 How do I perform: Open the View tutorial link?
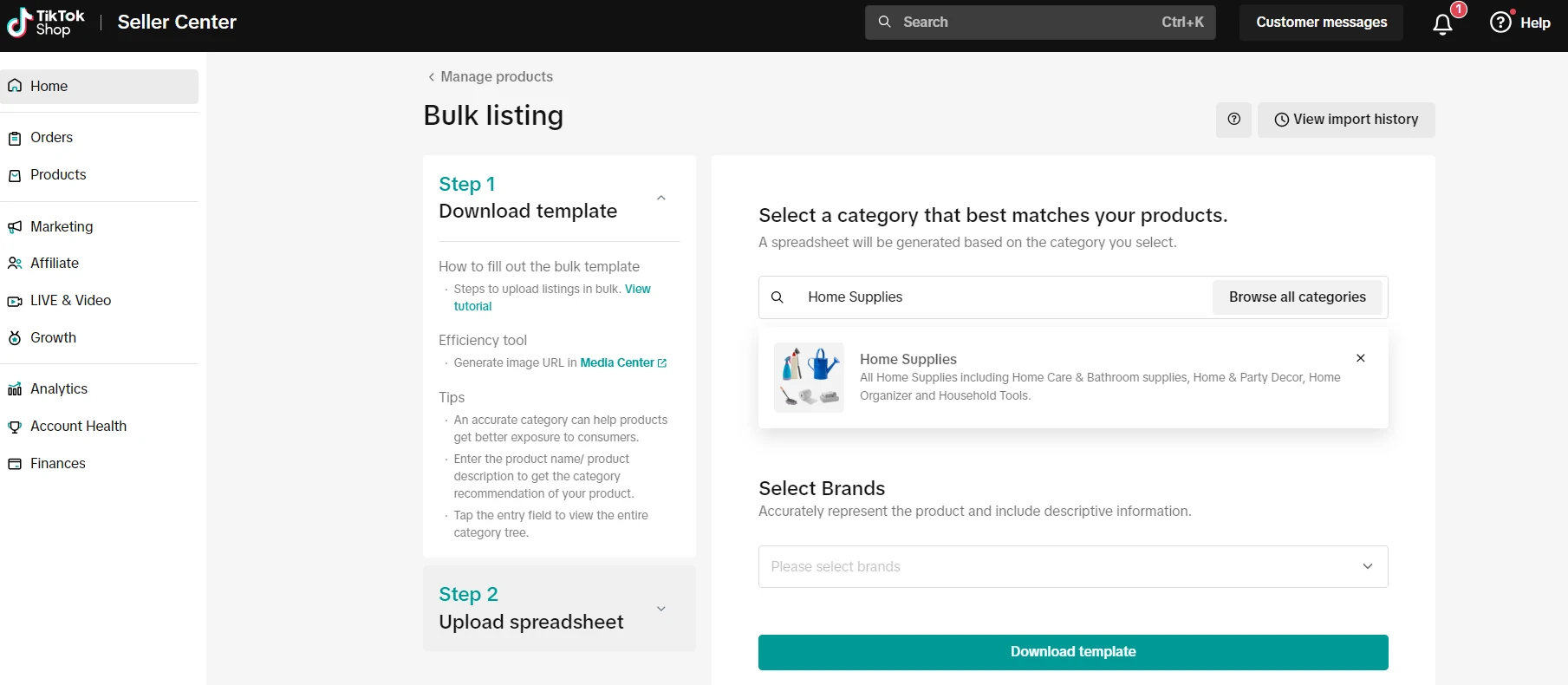(x=637, y=290)
